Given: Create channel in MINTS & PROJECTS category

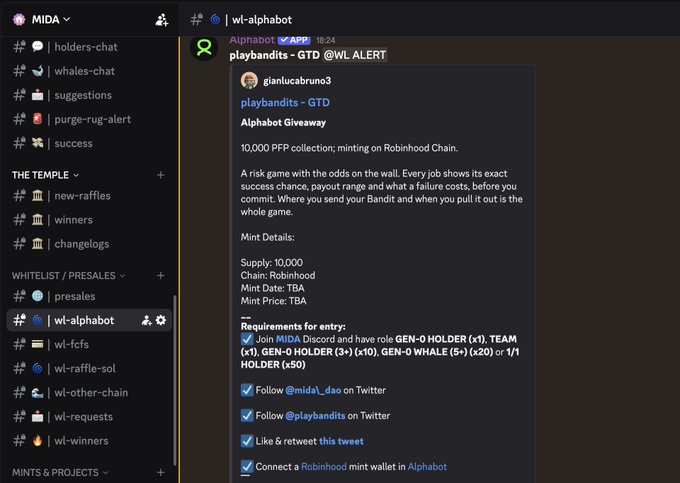Looking at the screenshot, I should pos(160,473).
